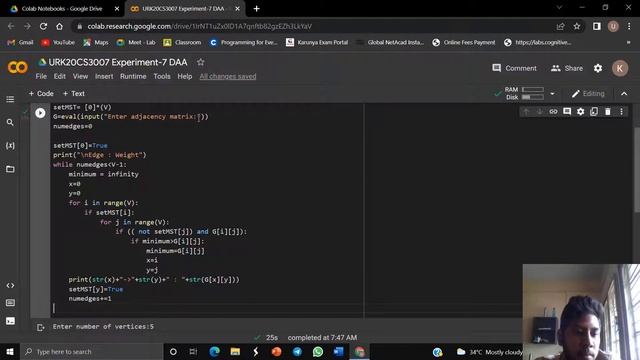Open the Edit menu
Image resolution: width=640 pixels, height=360 pixels.
(60, 76)
